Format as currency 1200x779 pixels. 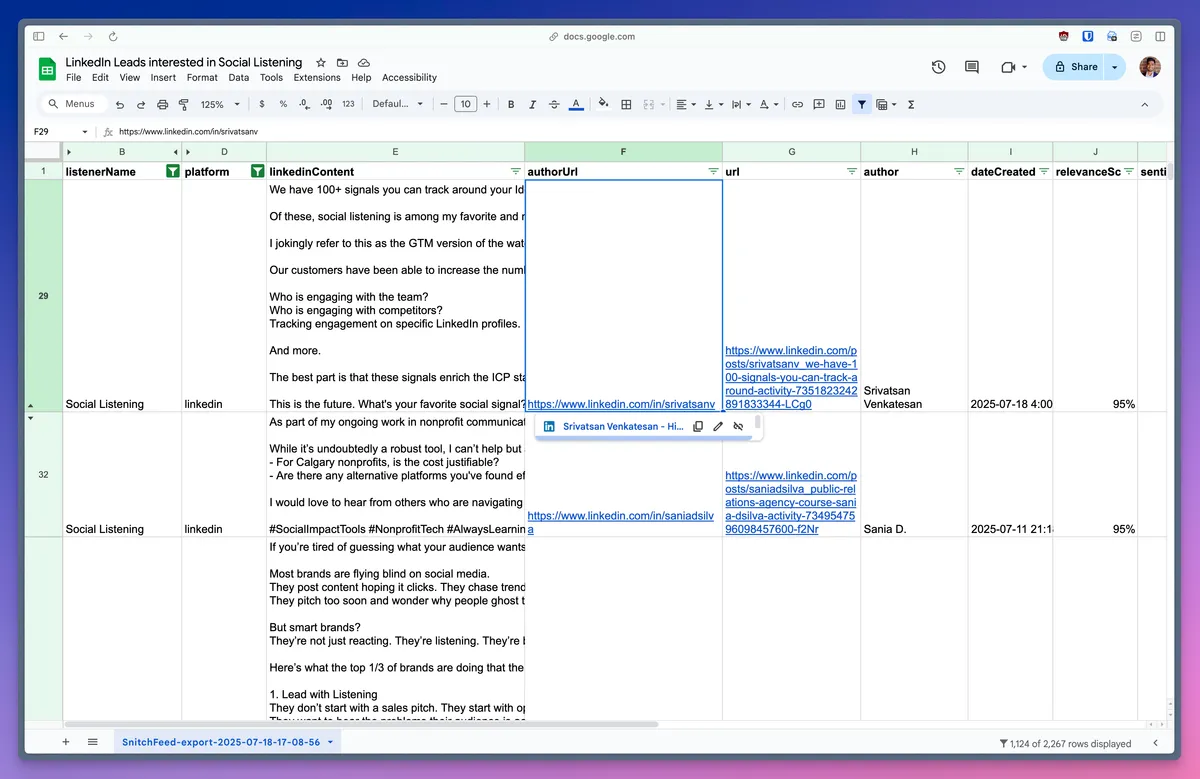tap(262, 104)
